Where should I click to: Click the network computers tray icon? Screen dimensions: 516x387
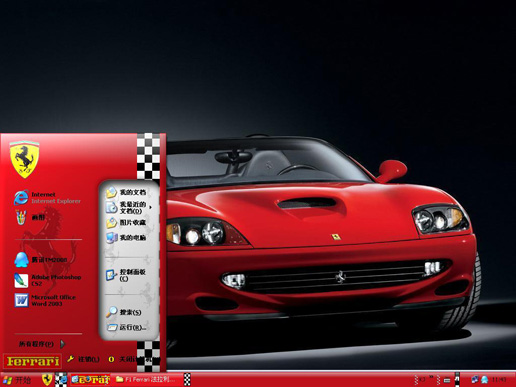(475, 379)
